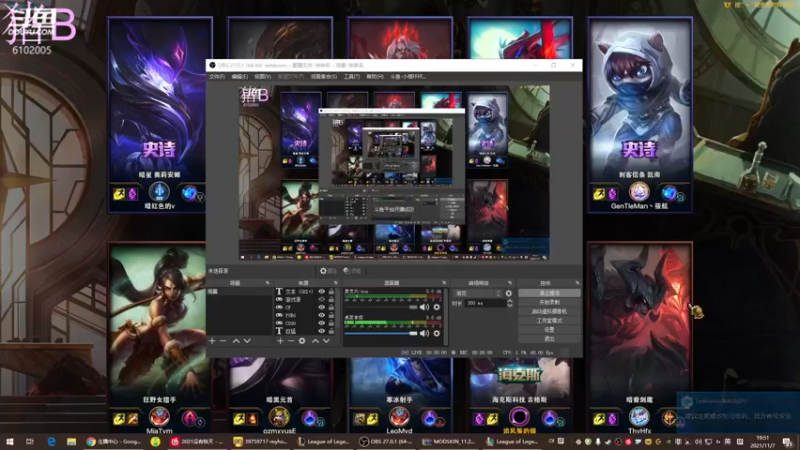
Task: Pop out the Audio Mixer dock panel
Action: [x=444, y=283]
